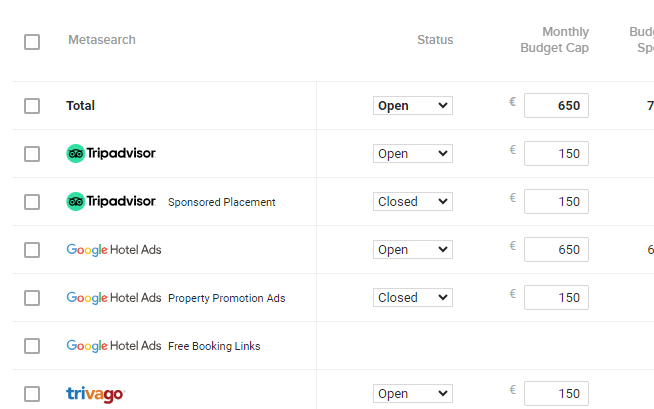Open Tripadvisor Sponsored Placement status dropdown

(x=412, y=202)
